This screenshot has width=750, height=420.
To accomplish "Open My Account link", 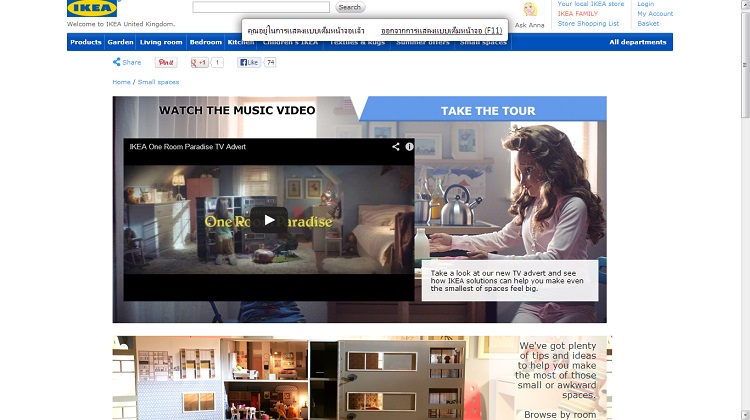I will (x=655, y=13).
